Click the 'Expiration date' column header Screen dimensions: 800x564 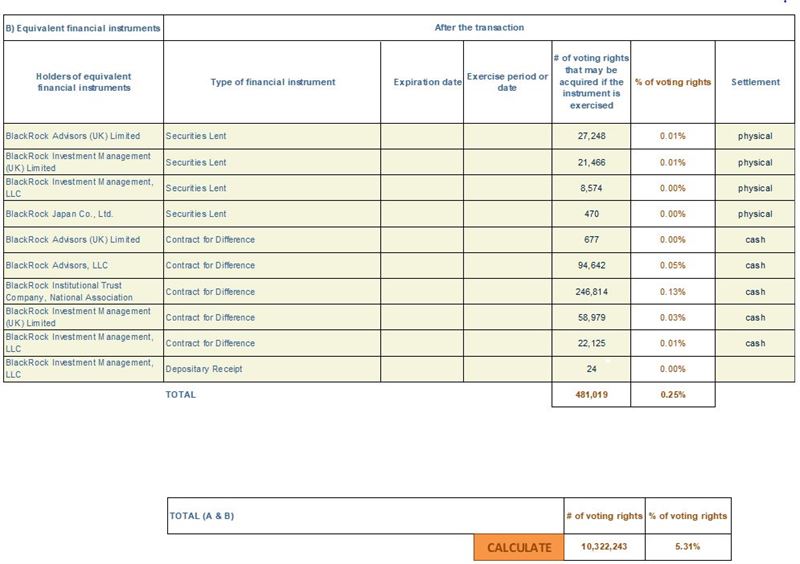422,82
